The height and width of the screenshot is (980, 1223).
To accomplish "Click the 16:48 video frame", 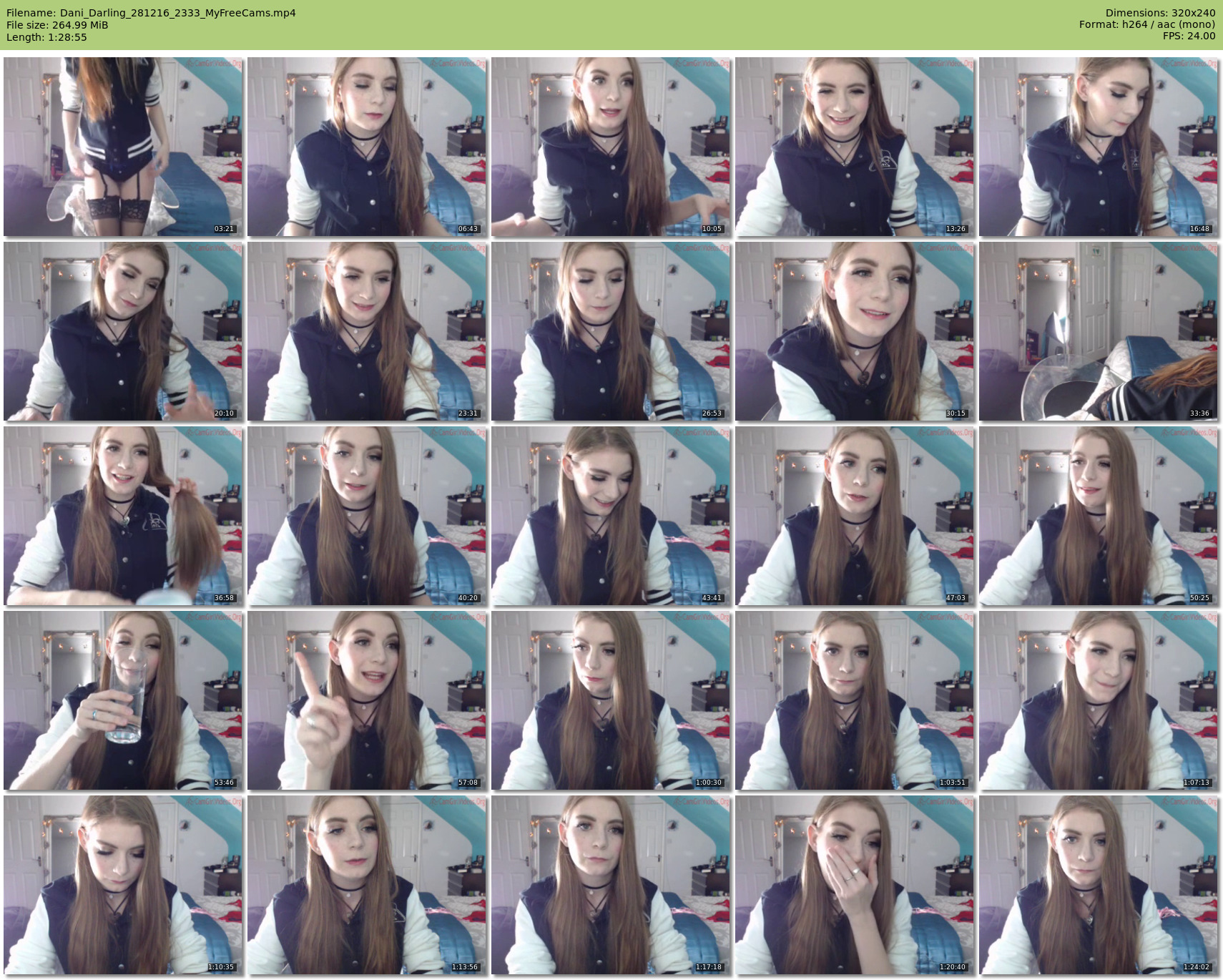I will [1099, 147].
